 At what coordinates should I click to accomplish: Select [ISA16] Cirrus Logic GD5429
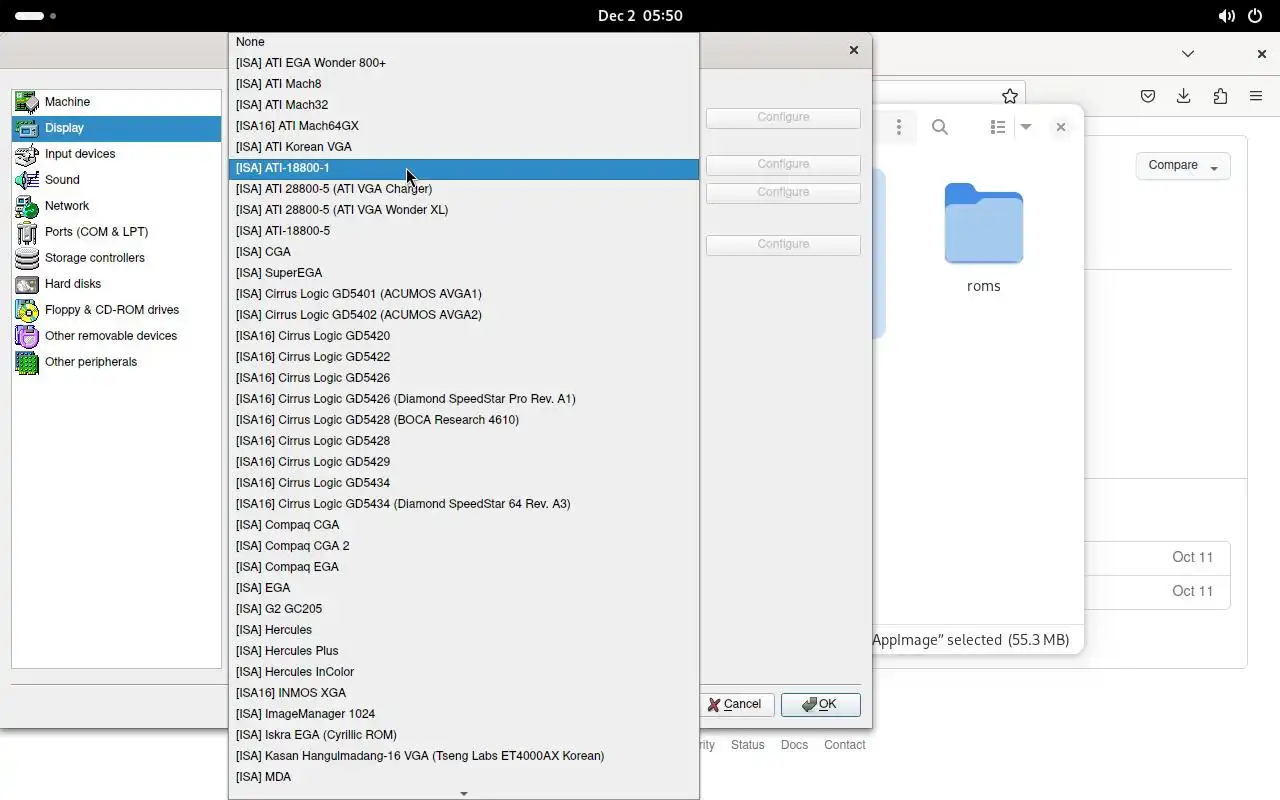click(464, 462)
